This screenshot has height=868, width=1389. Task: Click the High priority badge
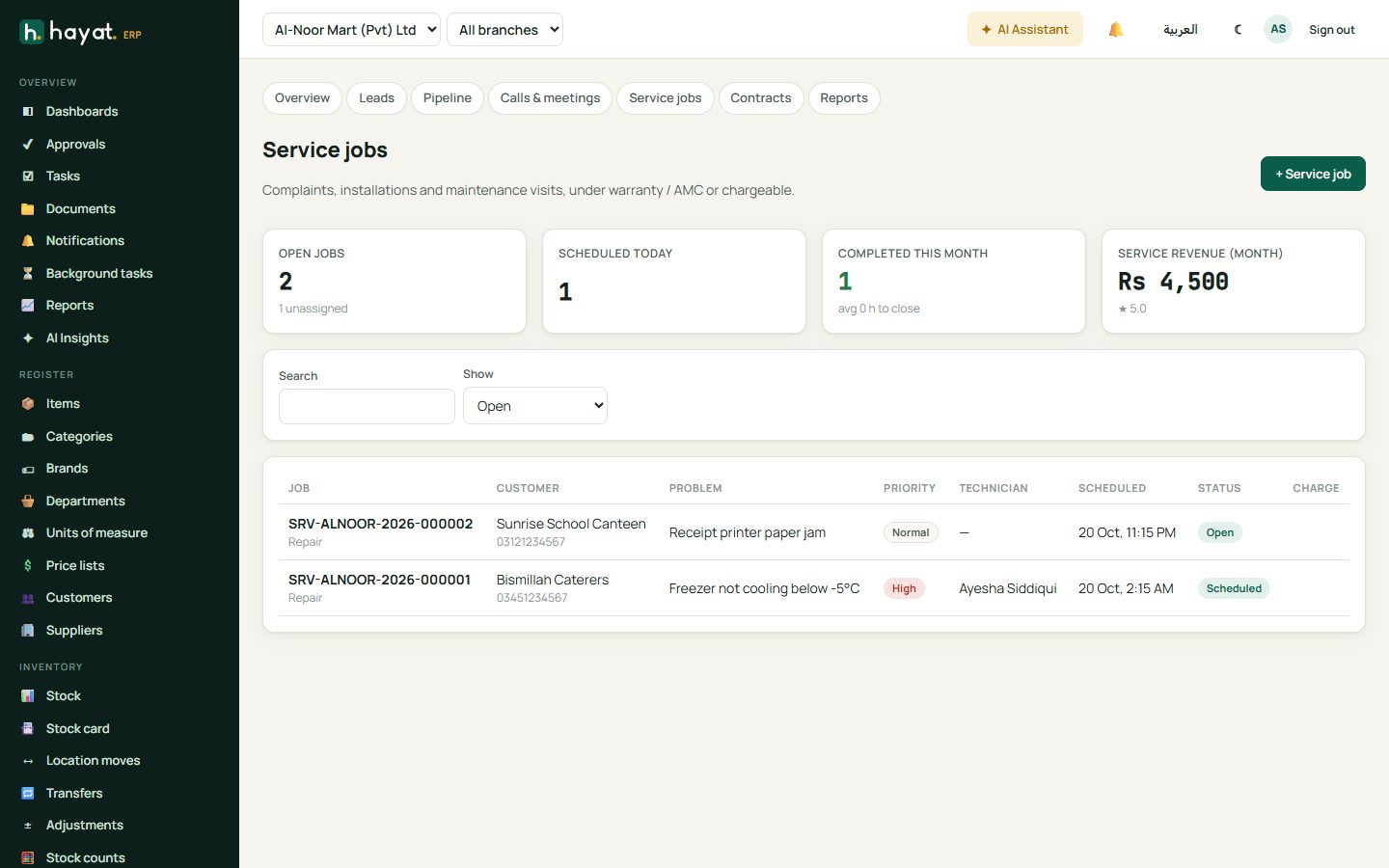[904, 588]
